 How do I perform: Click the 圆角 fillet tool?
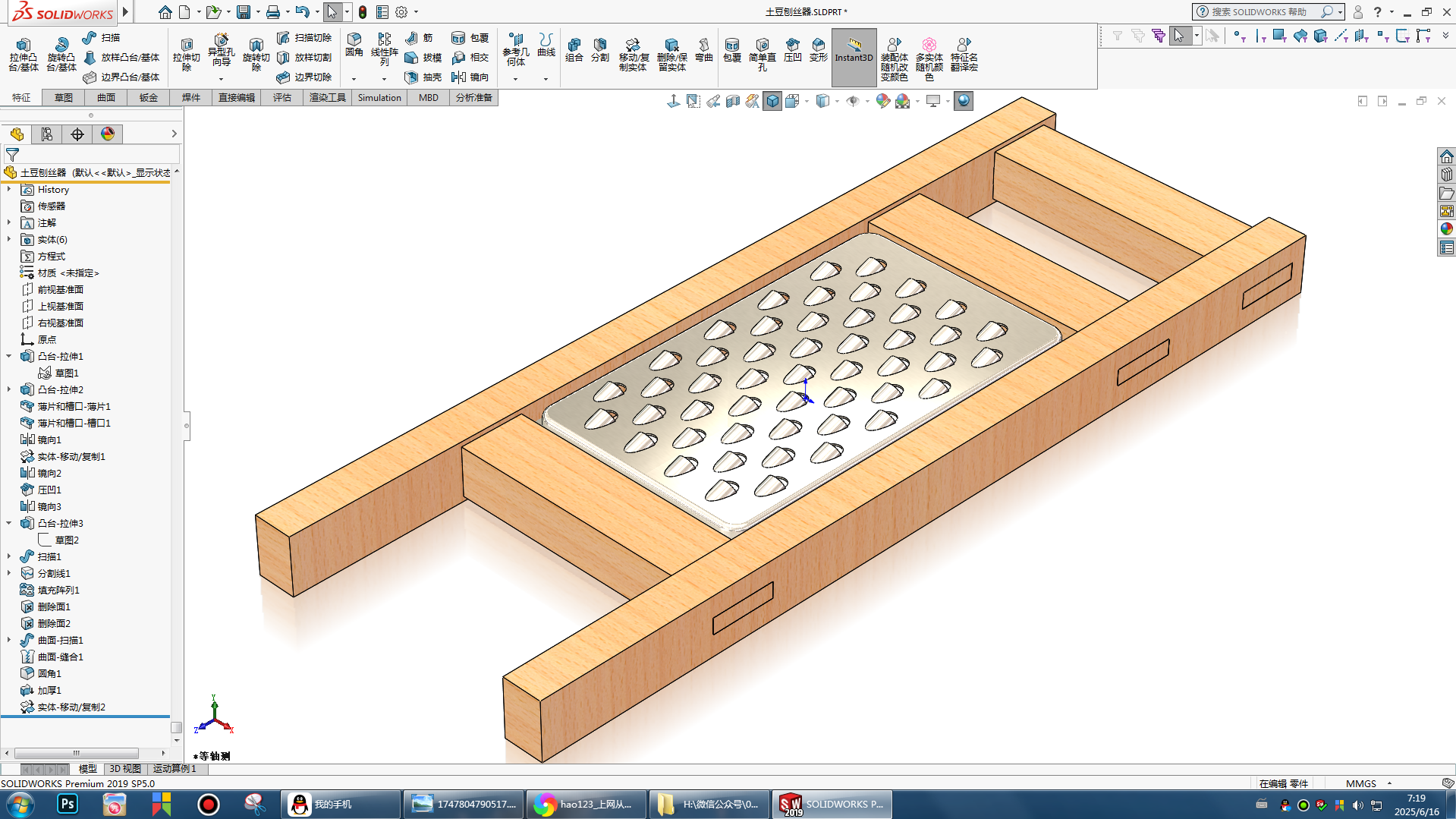[354, 45]
